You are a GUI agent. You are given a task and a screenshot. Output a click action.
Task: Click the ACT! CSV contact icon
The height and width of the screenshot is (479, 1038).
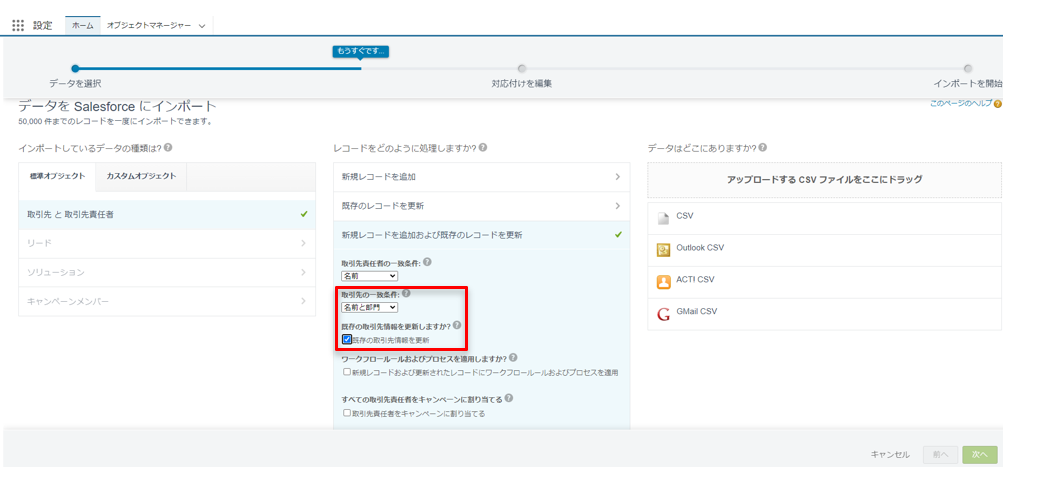(x=663, y=282)
